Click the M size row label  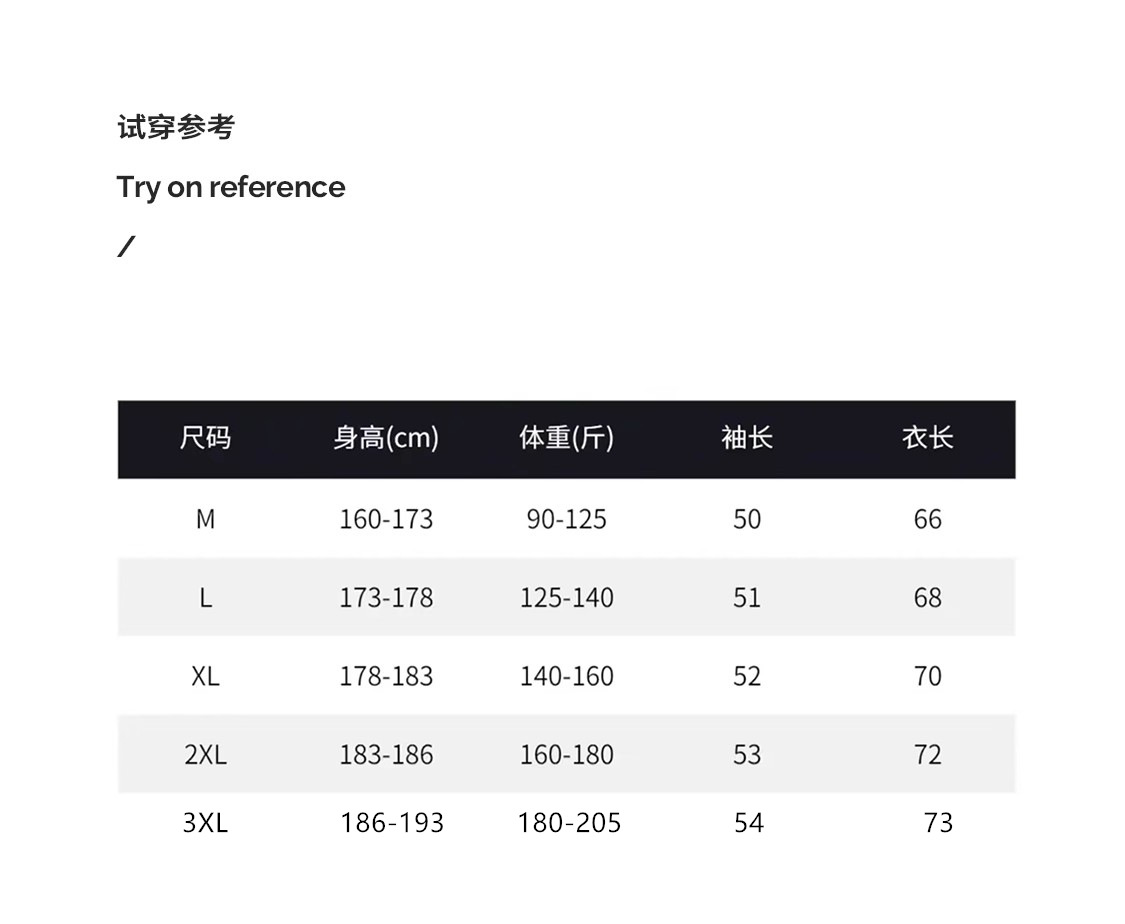[x=205, y=519]
